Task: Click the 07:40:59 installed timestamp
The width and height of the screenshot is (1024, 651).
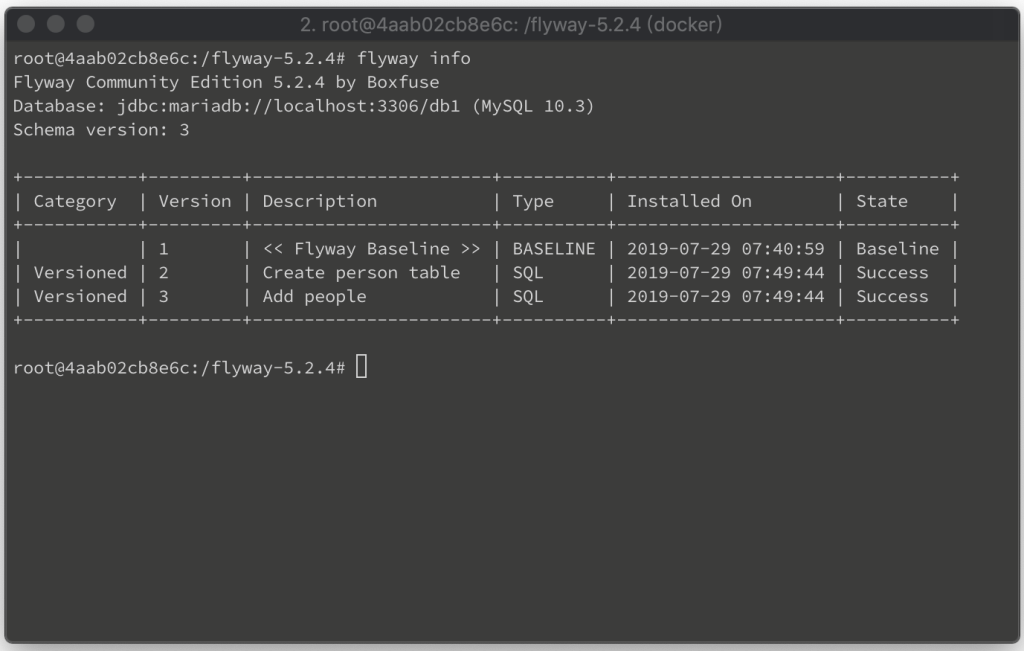Action: point(783,249)
